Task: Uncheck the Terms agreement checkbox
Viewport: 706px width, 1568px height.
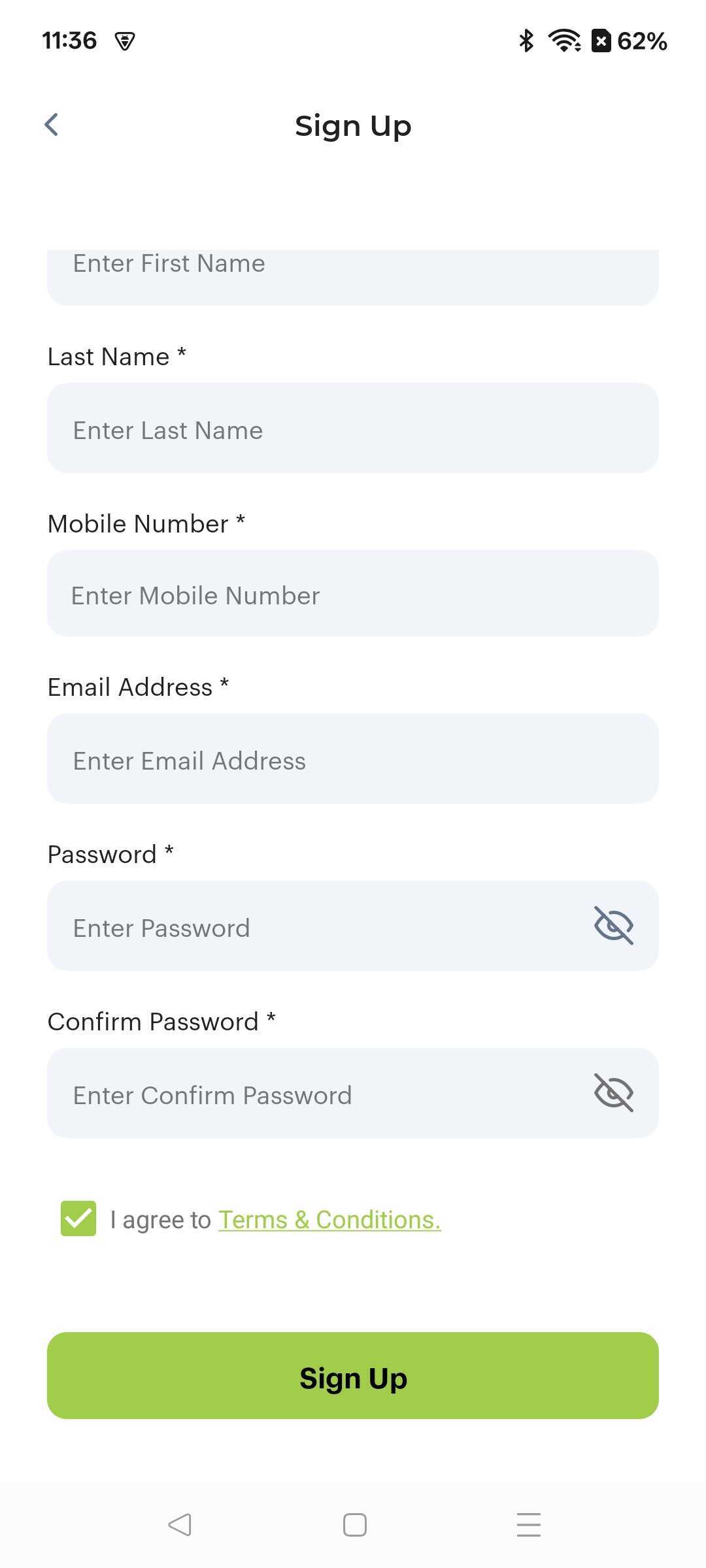Action: pyautogui.click(x=78, y=1218)
